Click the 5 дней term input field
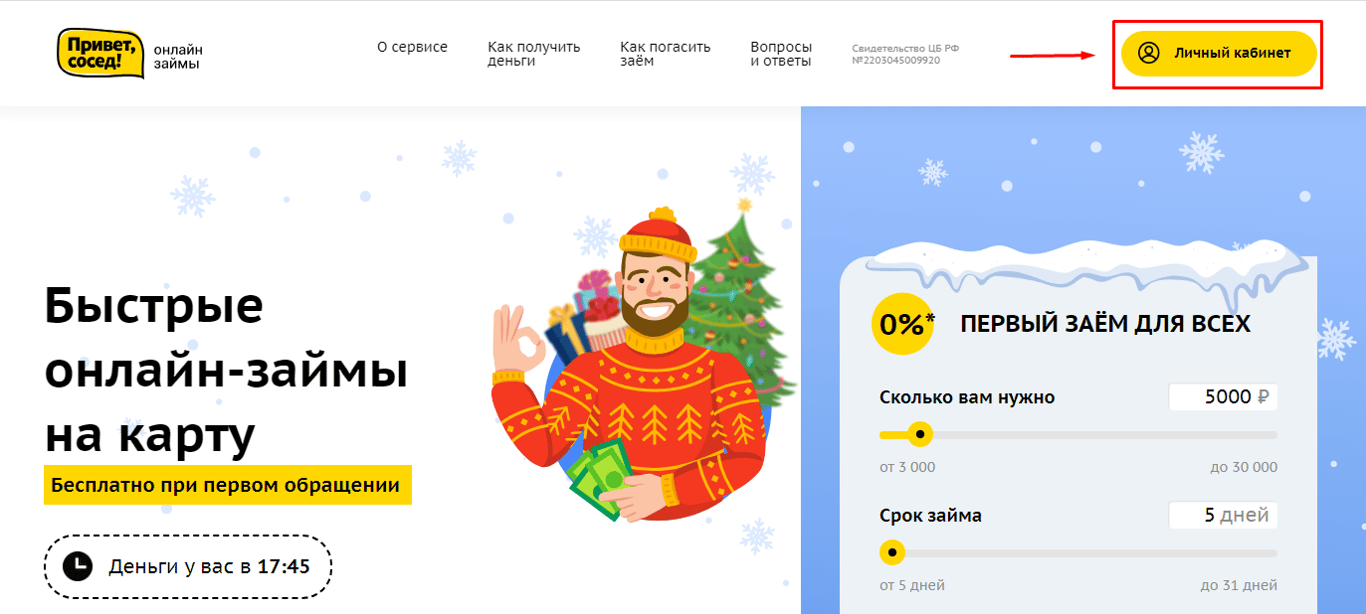The image size is (1366, 614). pos(1223,516)
